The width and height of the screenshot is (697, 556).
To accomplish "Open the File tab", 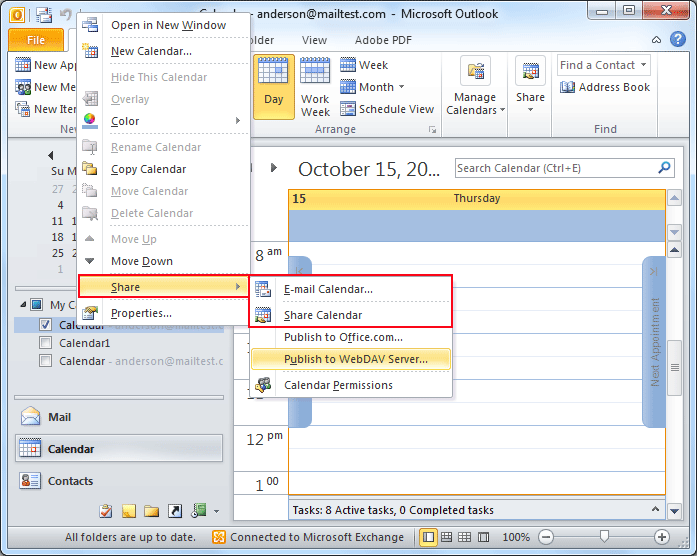I will [36, 40].
